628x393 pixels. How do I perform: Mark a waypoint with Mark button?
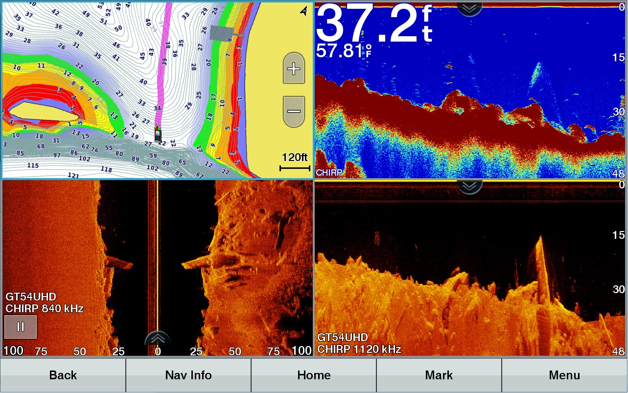click(x=439, y=375)
